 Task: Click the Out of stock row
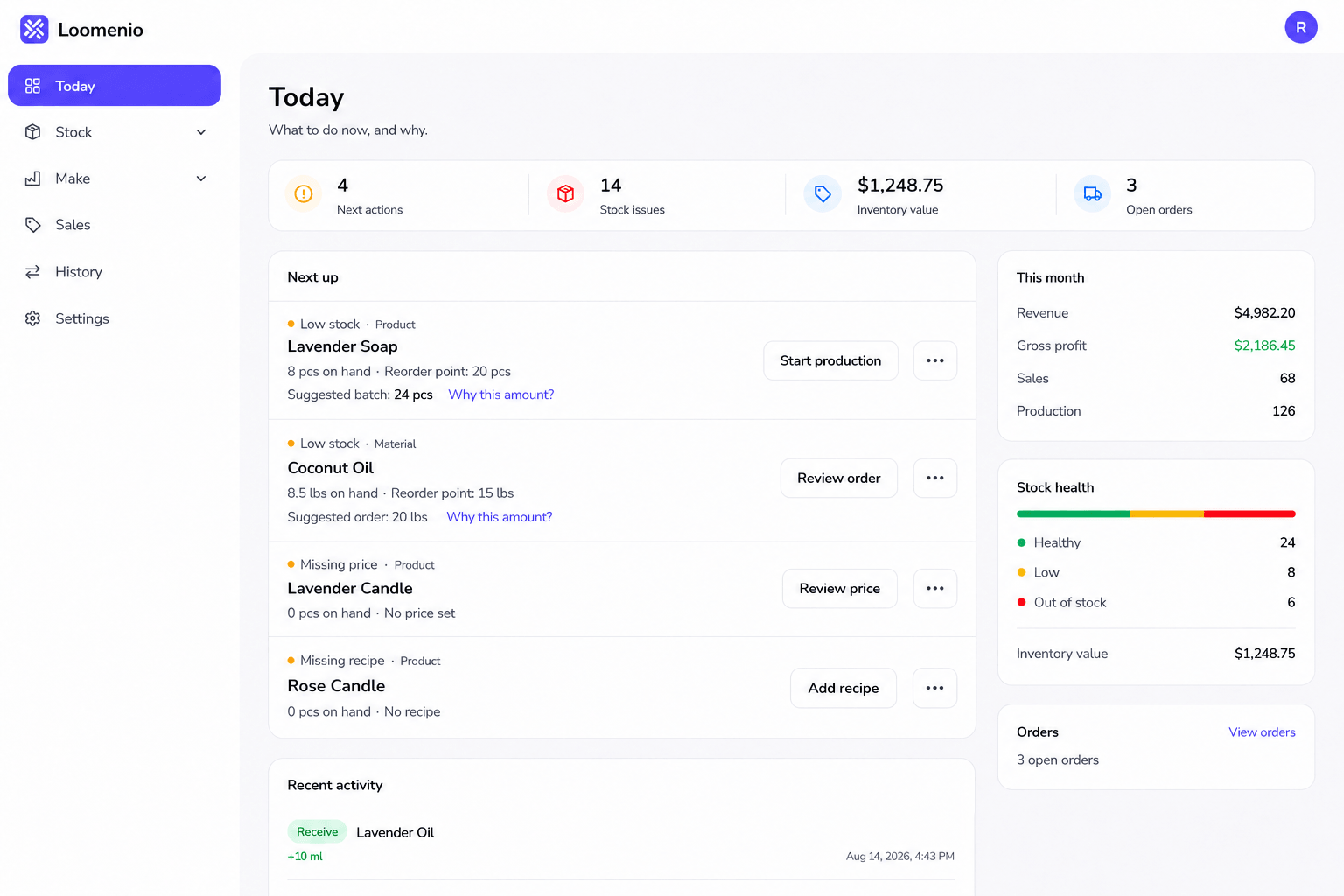click(1156, 602)
